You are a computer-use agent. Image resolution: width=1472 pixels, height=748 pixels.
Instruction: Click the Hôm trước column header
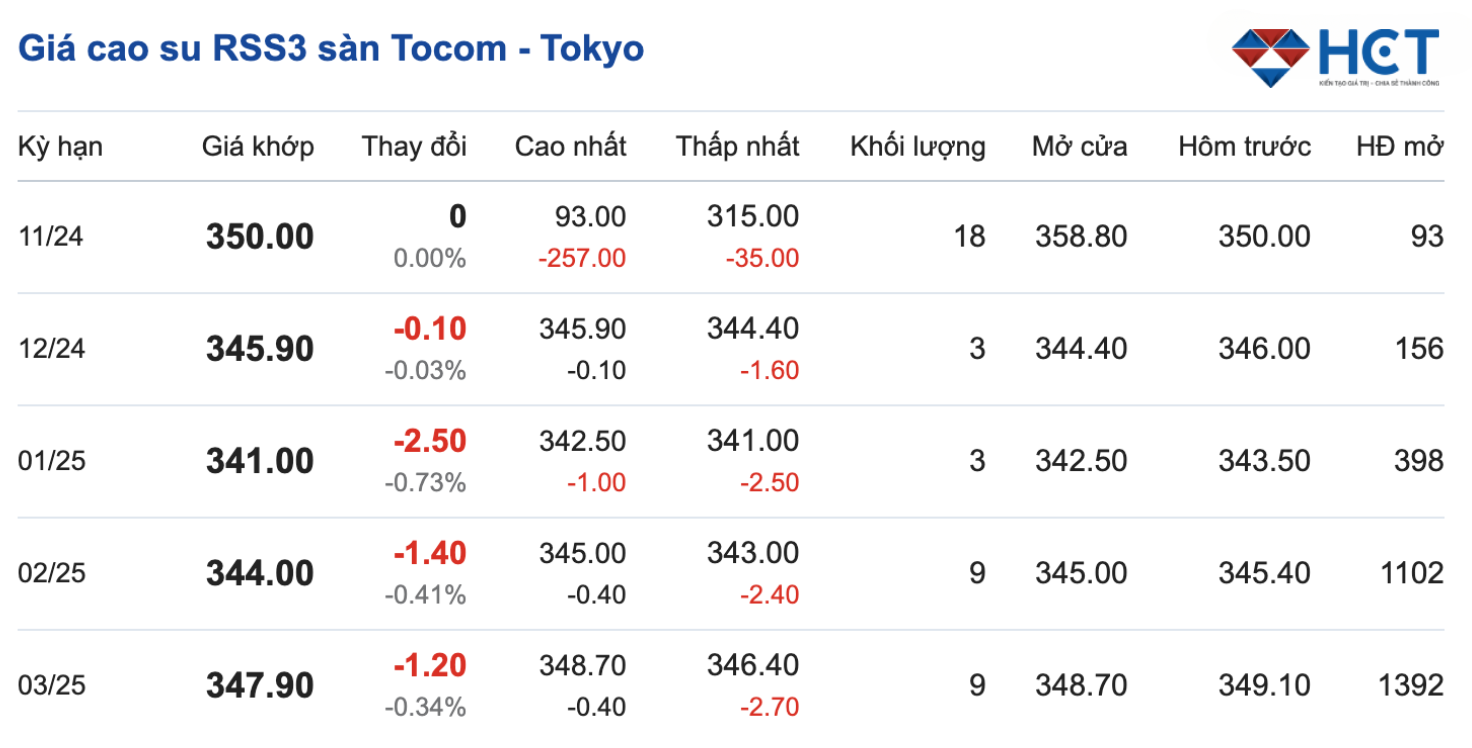1244,146
